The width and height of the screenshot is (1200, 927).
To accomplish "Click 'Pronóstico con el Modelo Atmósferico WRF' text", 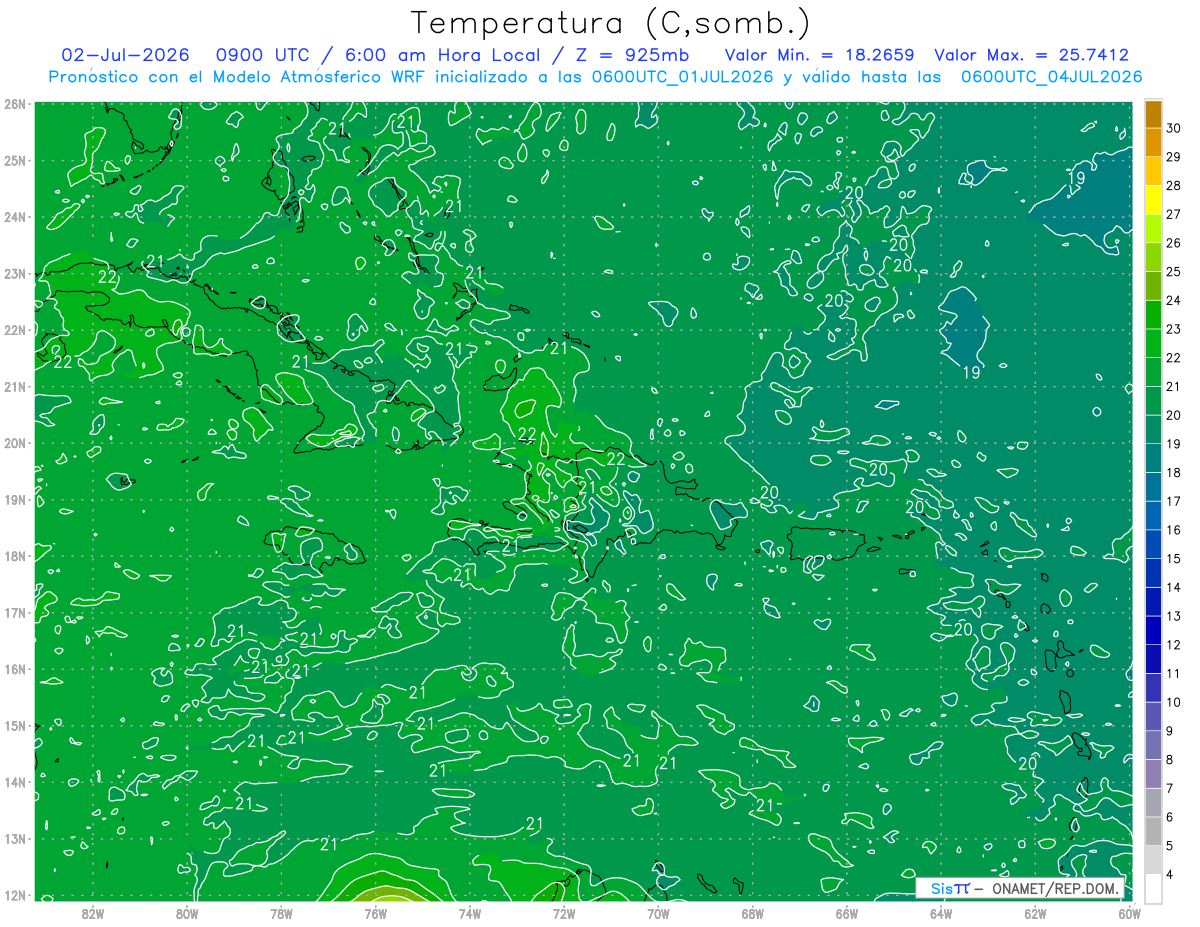I will pyautogui.click(x=237, y=77).
